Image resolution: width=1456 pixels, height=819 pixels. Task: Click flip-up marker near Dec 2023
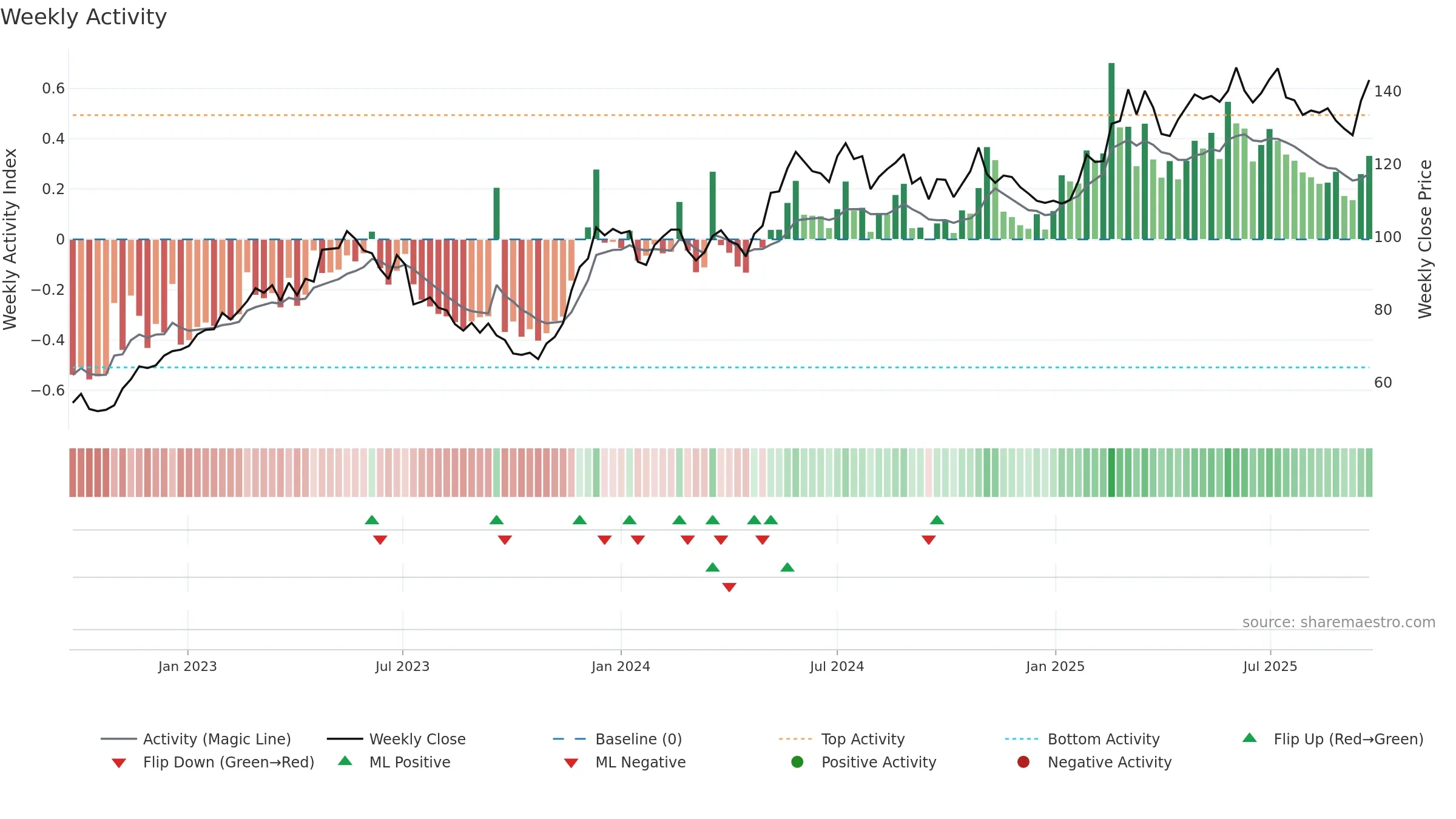point(579,520)
